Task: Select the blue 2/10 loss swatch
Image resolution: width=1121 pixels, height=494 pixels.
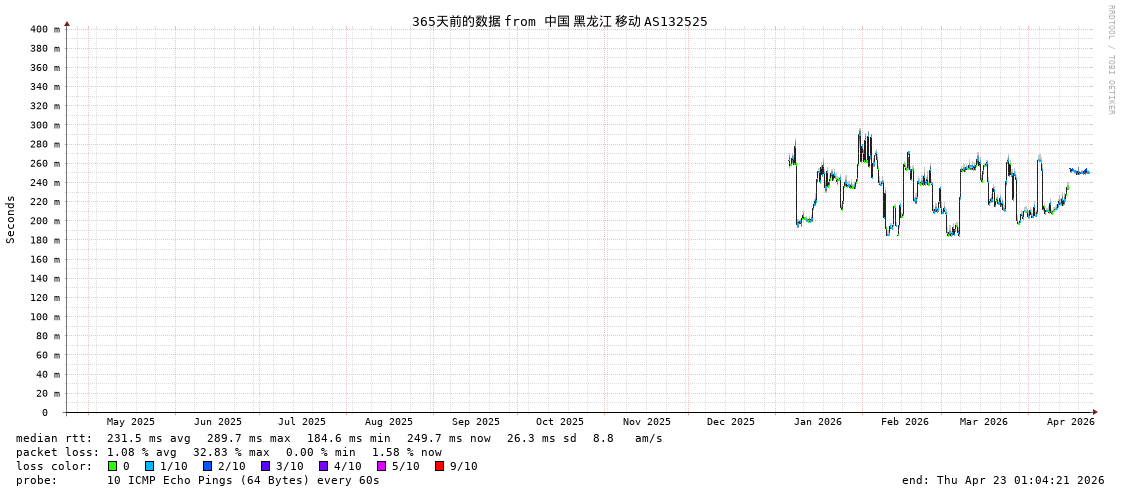Action: point(208,466)
